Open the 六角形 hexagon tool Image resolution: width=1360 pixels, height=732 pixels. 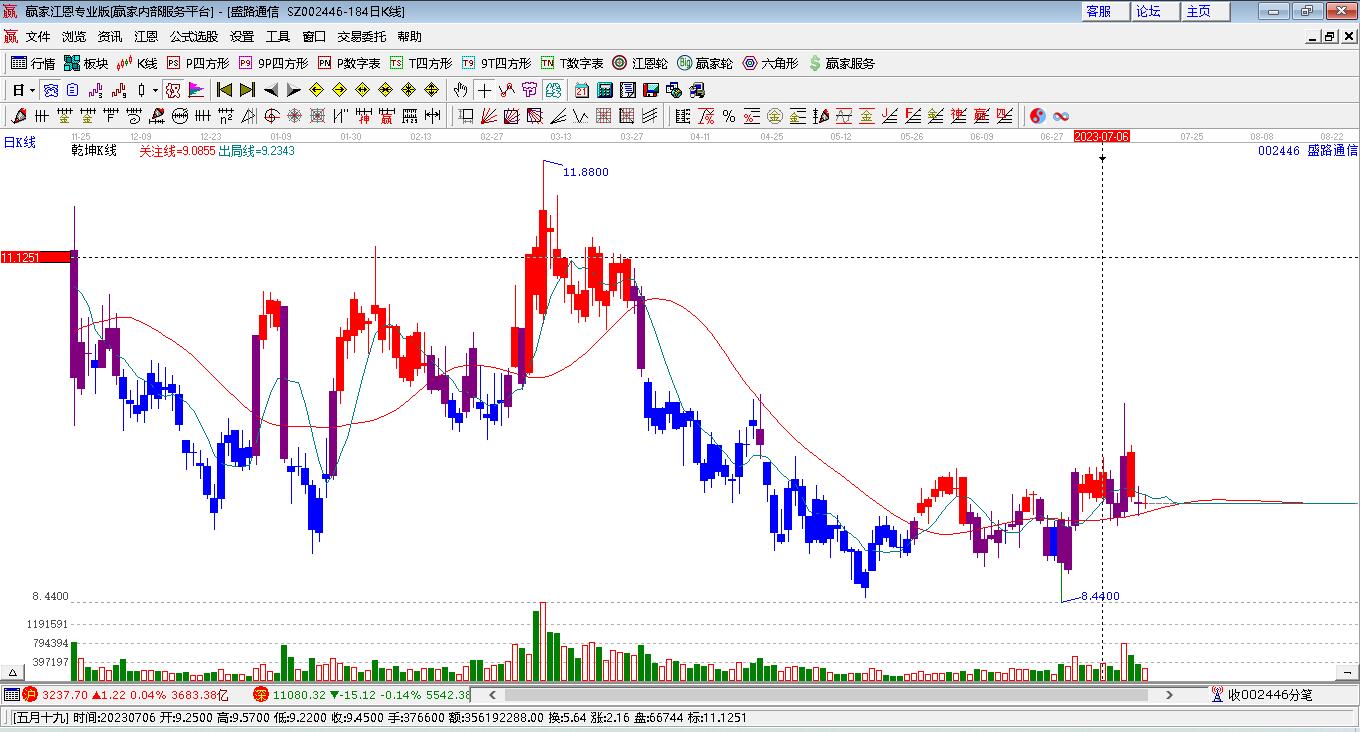770,63
